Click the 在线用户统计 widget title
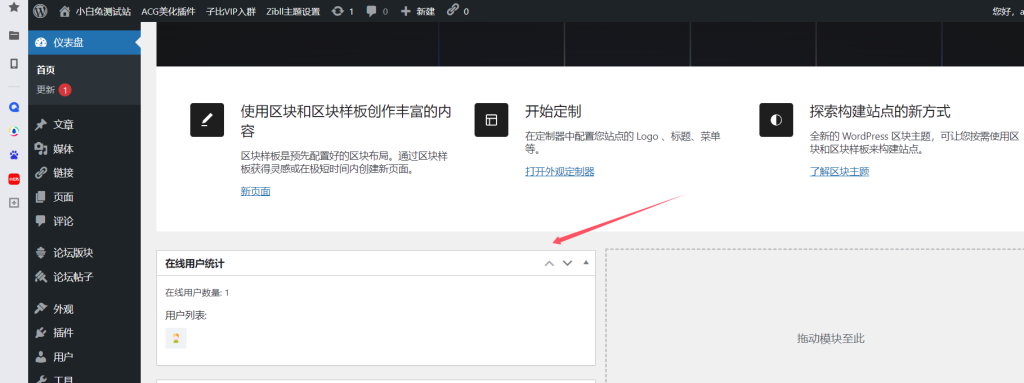The height and width of the screenshot is (383, 1024). tap(195, 263)
